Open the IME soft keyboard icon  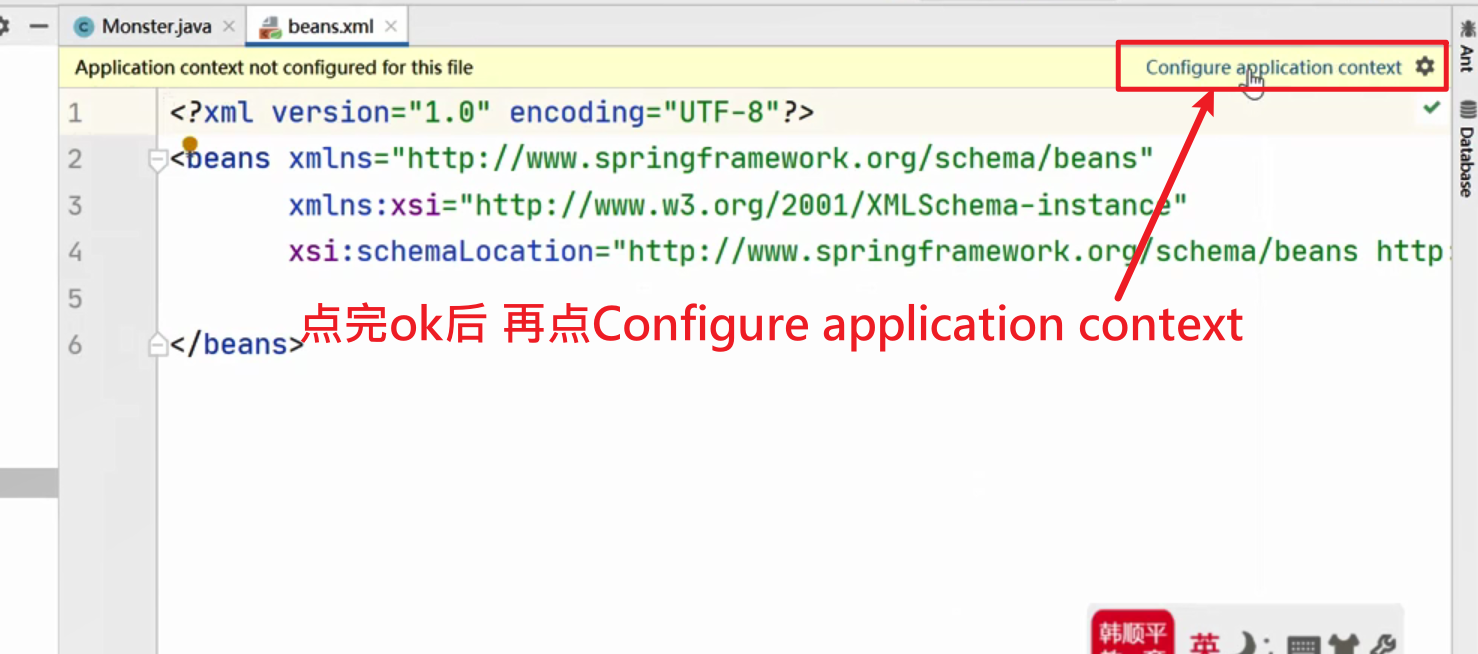click(x=1304, y=646)
